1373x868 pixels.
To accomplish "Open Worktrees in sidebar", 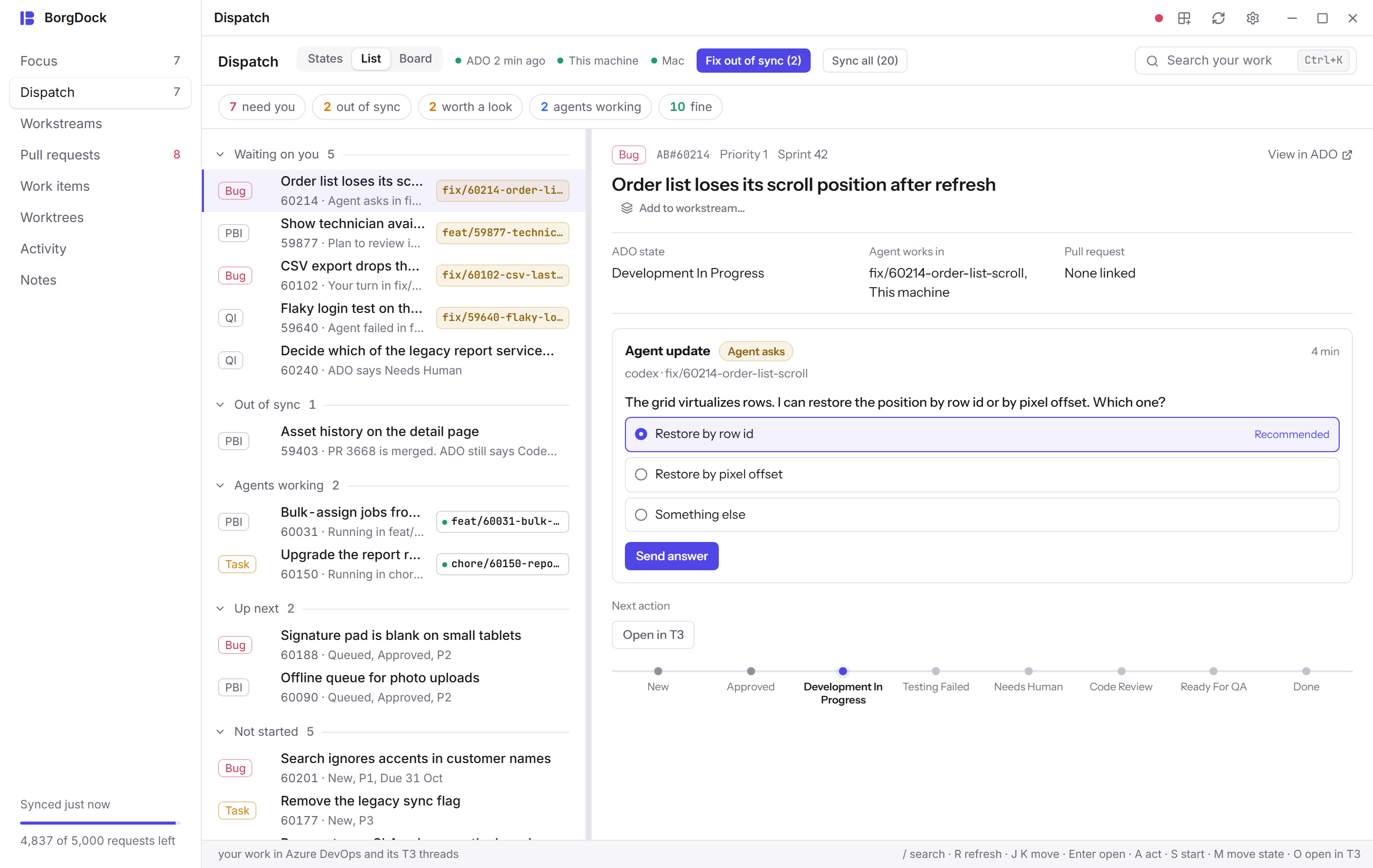I will click(x=100, y=218).
